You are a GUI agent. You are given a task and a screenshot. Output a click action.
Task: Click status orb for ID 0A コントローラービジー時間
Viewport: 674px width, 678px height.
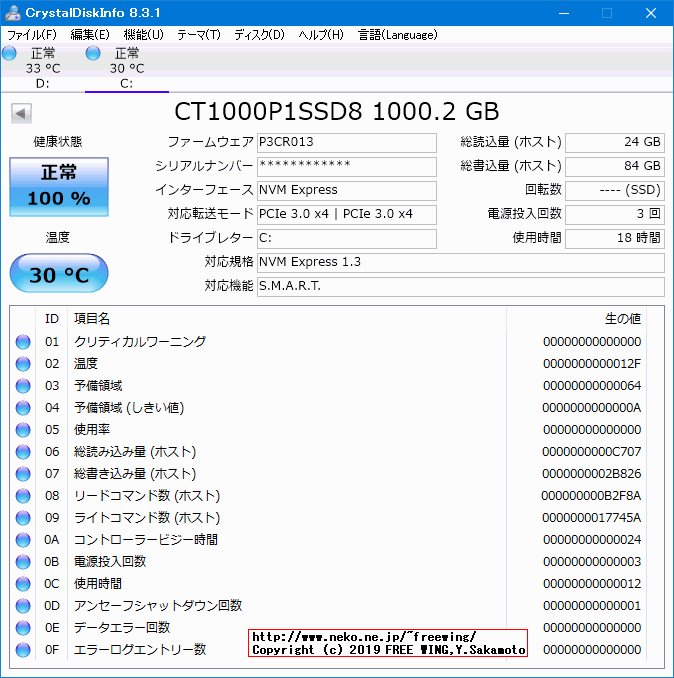pyautogui.click(x=23, y=540)
